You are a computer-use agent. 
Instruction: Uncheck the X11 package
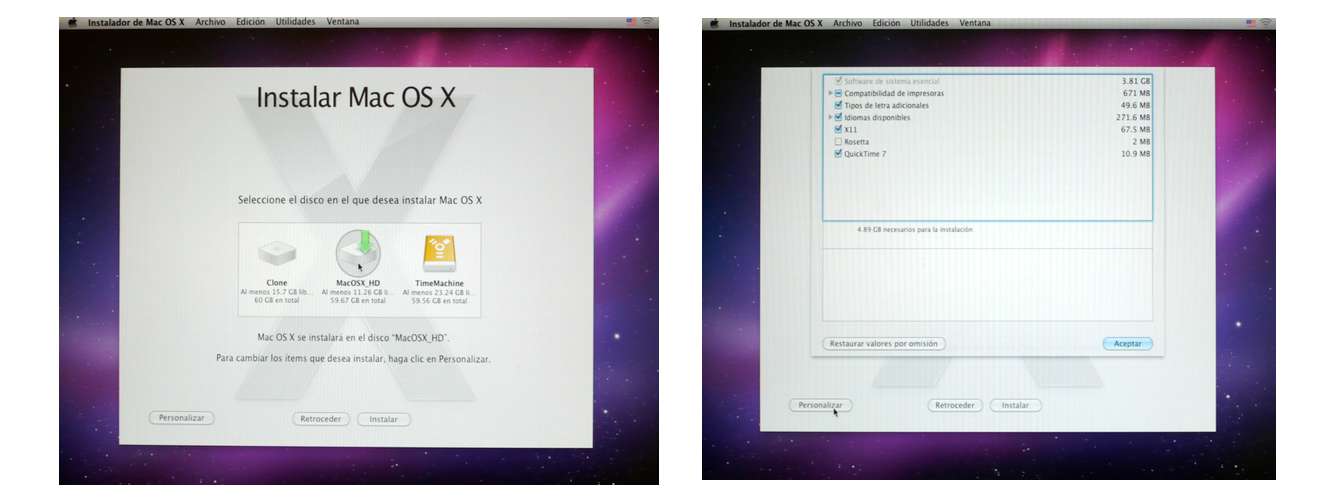pos(838,129)
